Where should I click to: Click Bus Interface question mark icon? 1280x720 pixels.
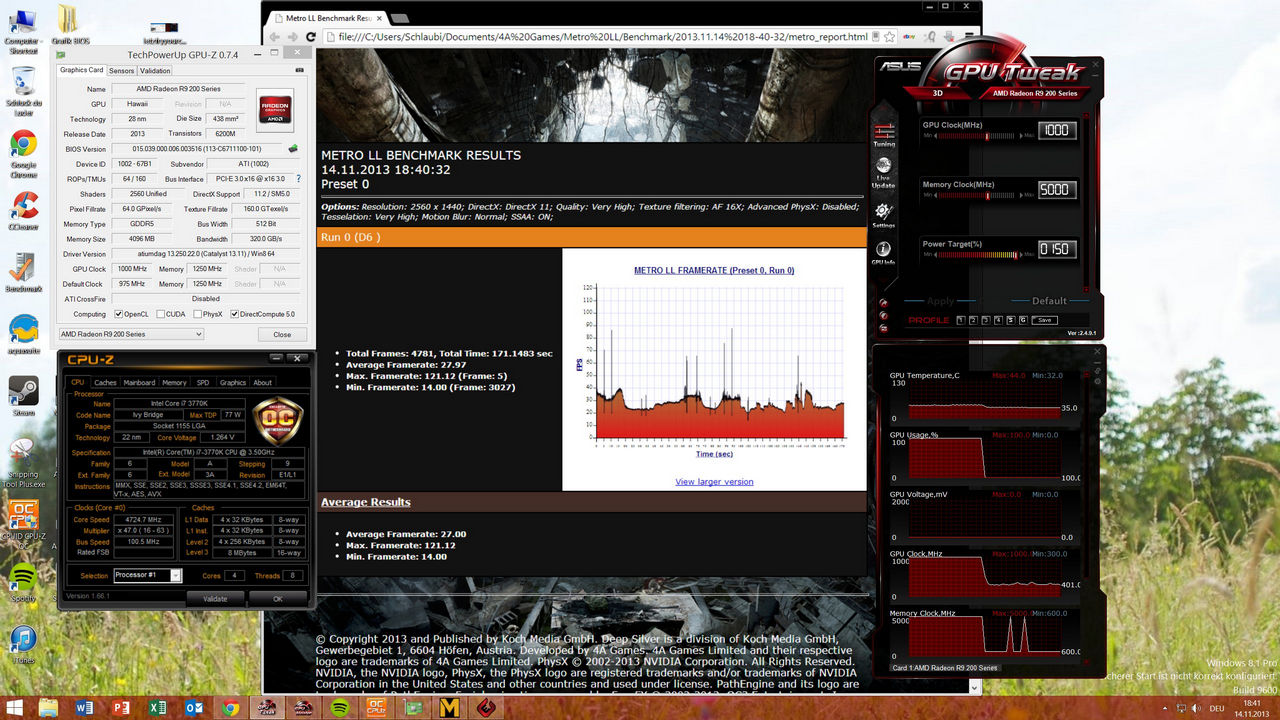coord(298,179)
